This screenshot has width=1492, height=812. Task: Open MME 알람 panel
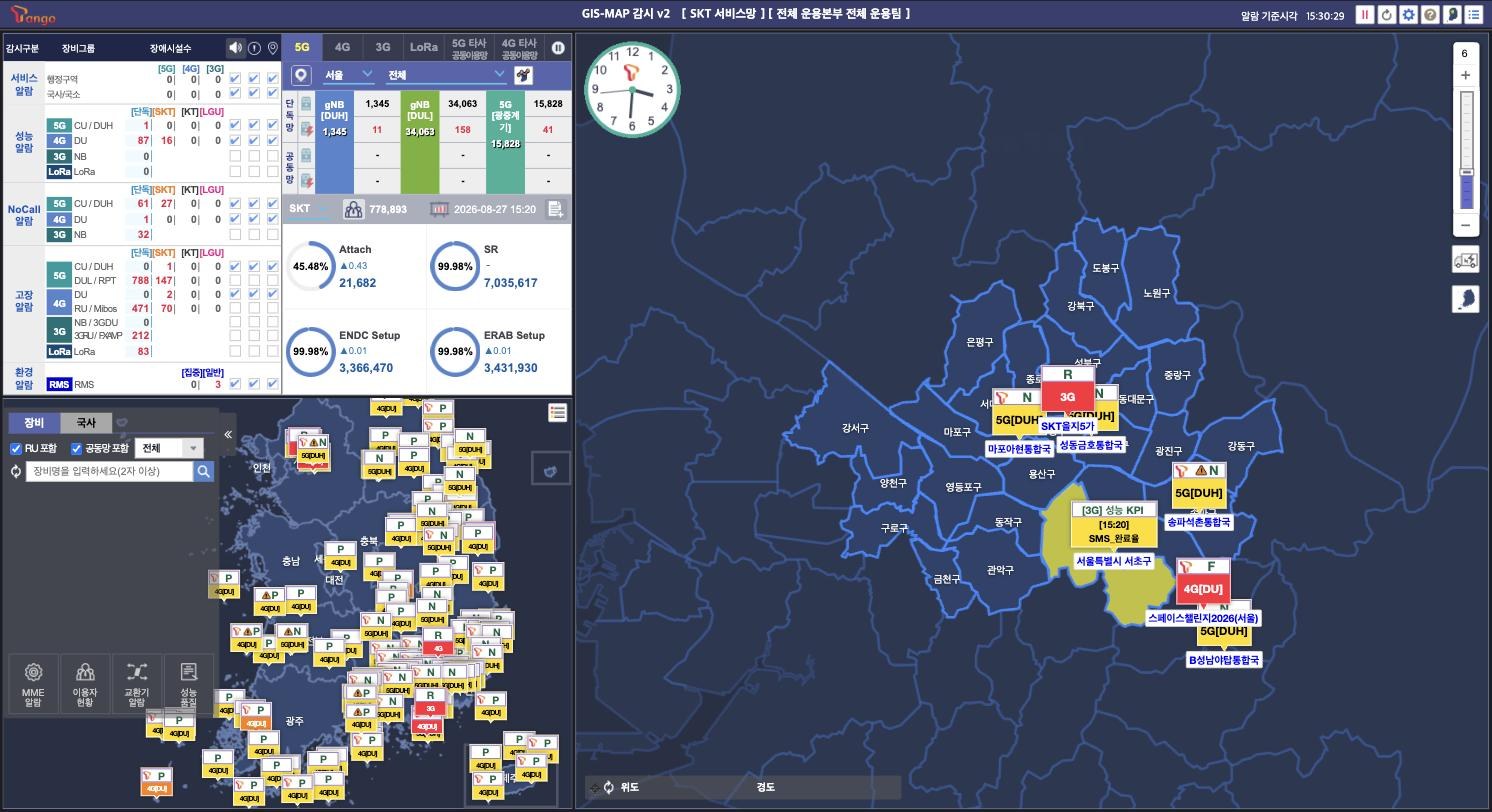[33, 683]
